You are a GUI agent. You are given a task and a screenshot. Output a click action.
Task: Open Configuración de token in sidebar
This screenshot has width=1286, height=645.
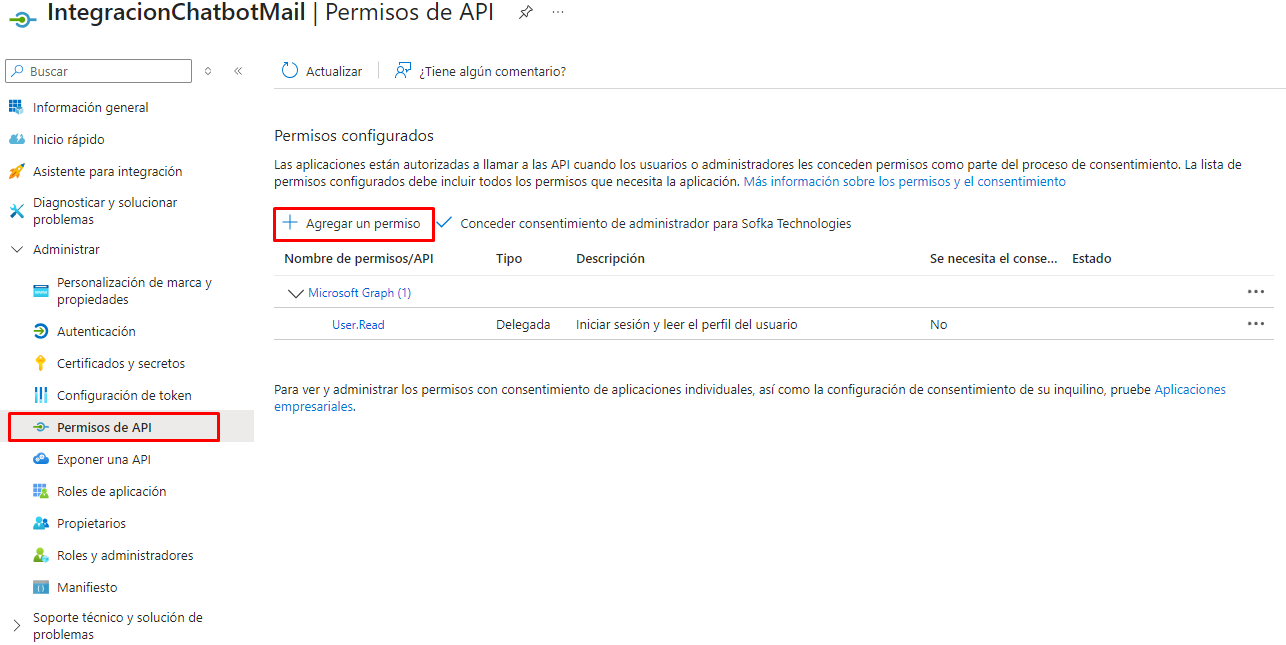tap(124, 395)
